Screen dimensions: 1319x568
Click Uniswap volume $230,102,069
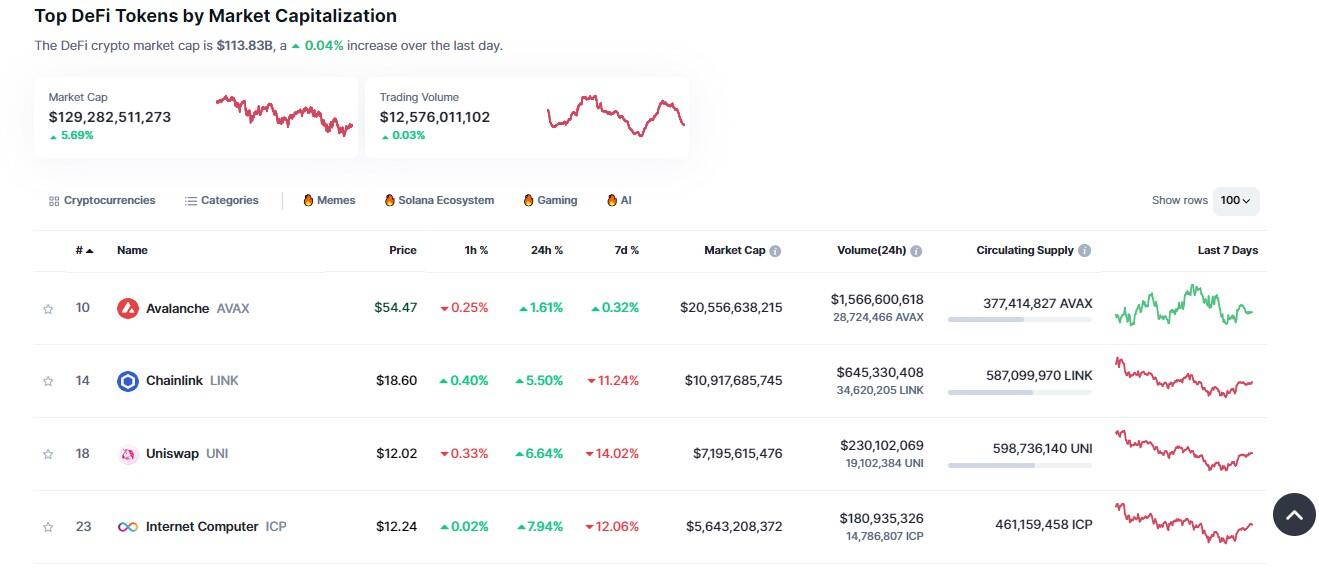click(881, 445)
